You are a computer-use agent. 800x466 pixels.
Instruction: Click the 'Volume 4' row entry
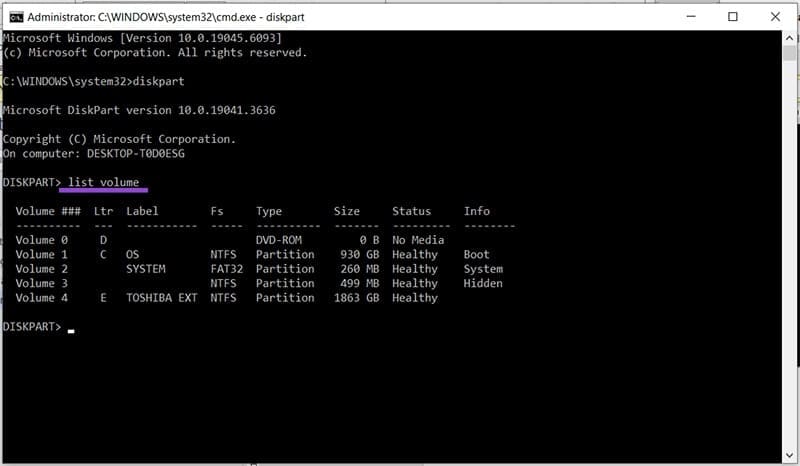41,298
